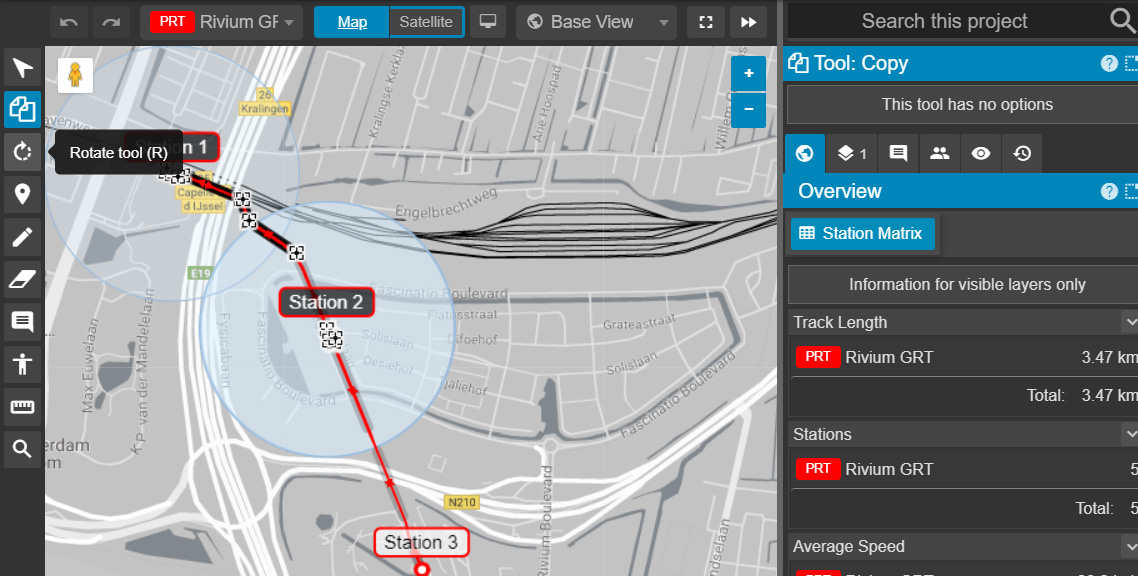Click the project search magnifier icon
1138x576 pixels.
click(1122, 21)
